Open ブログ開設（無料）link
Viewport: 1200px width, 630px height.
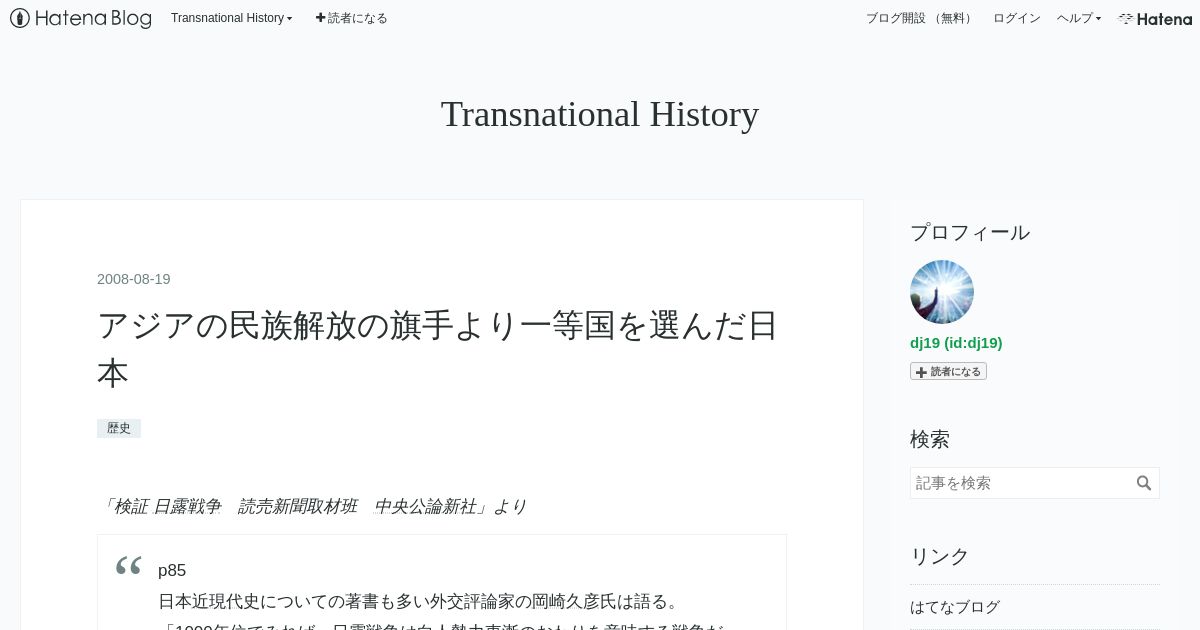click(x=921, y=18)
